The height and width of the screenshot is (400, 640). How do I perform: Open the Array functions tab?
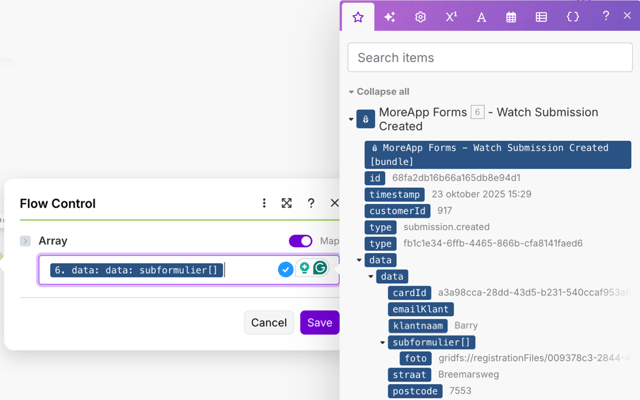pos(541,17)
